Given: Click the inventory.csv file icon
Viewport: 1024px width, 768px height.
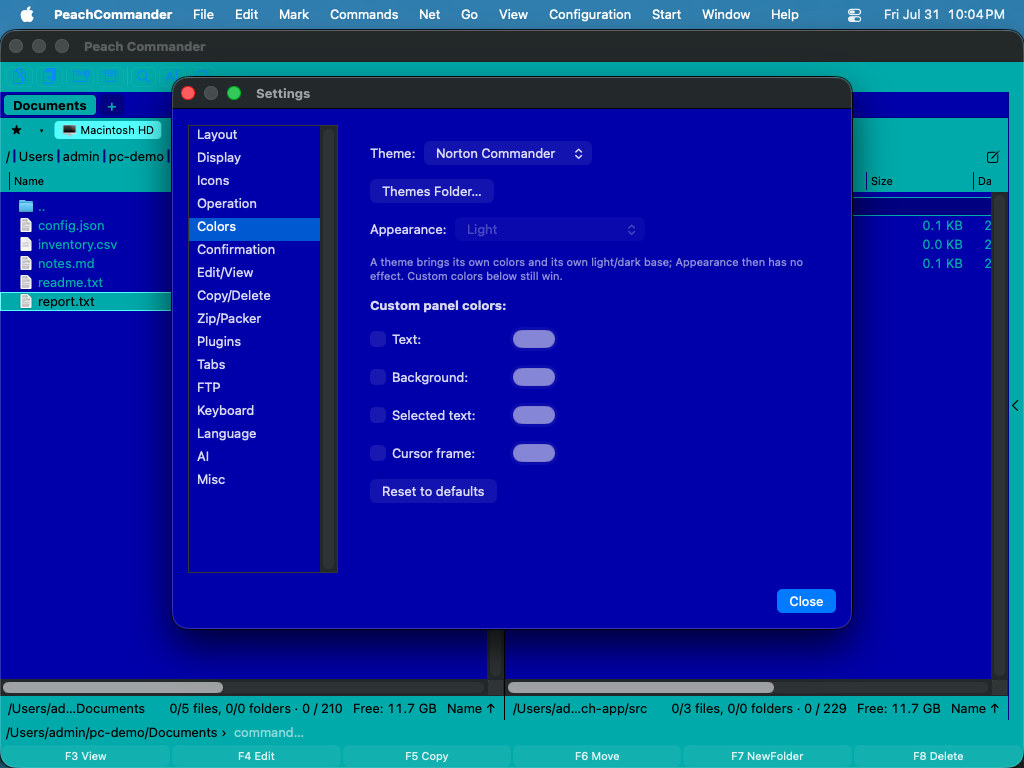Looking at the screenshot, I should pyautogui.click(x=25, y=244).
